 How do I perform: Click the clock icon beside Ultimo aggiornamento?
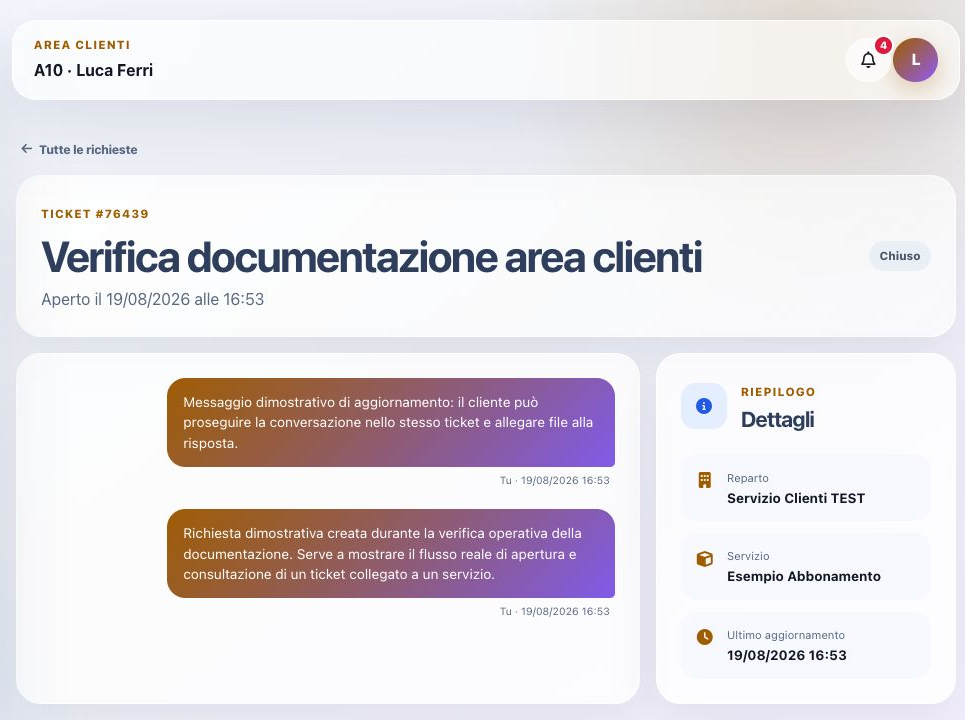click(705, 637)
